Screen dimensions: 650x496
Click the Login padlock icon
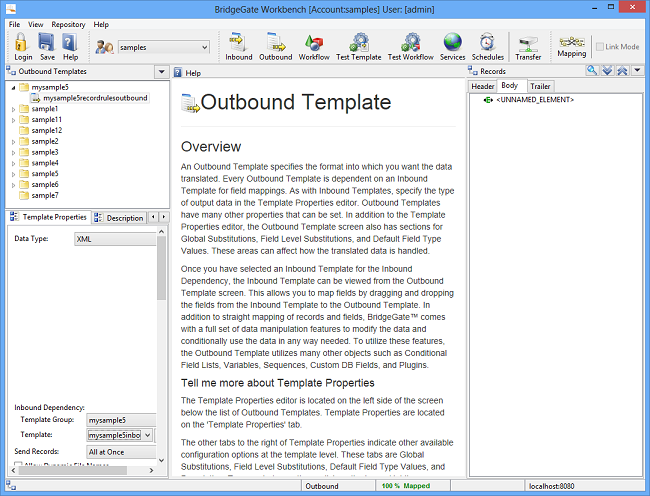click(22, 42)
